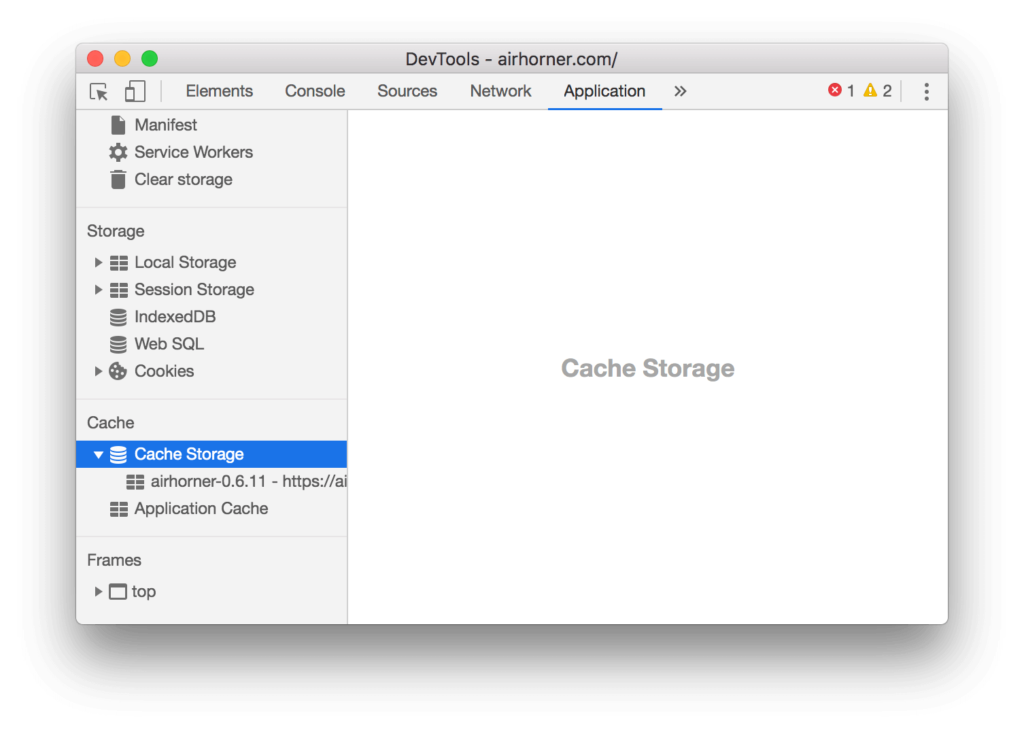Select Application Cache item
The width and height of the screenshot is (1024, 733).
(189, 508)
